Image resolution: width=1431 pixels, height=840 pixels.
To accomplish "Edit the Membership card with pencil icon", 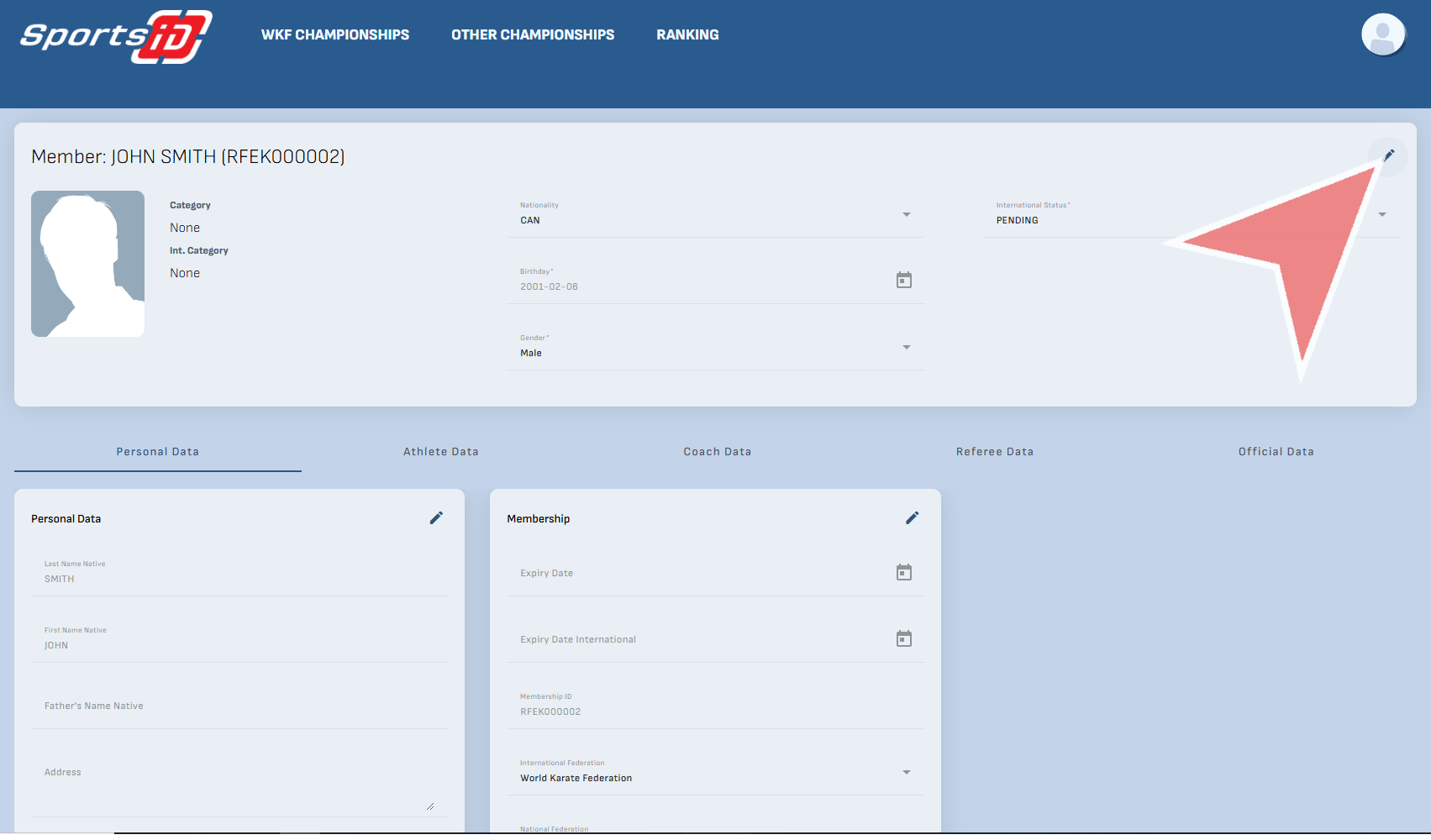I will point(912,518).
